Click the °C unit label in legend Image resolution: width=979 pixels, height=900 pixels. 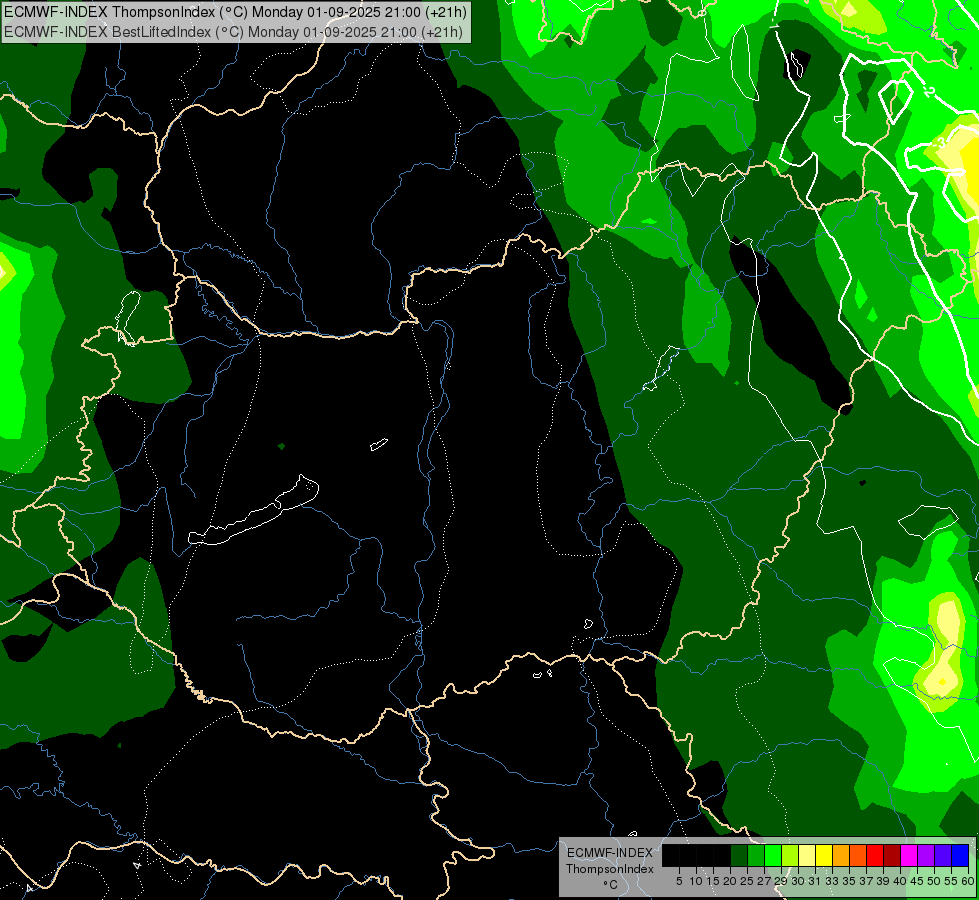(x=611, y=884)
